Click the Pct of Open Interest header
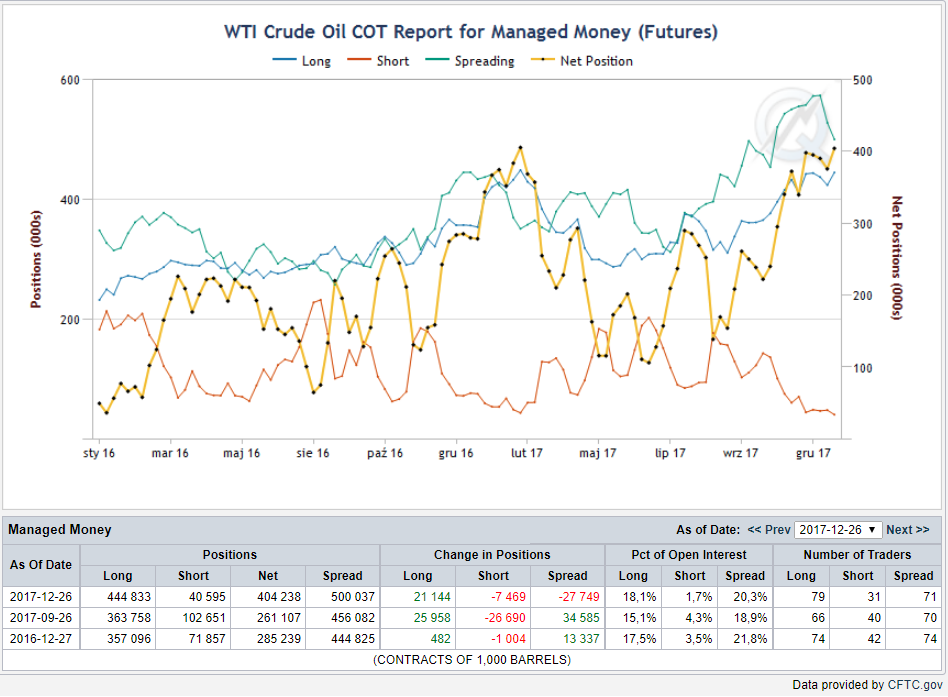Viewport: 948px width, 697px height. (689, 554)
